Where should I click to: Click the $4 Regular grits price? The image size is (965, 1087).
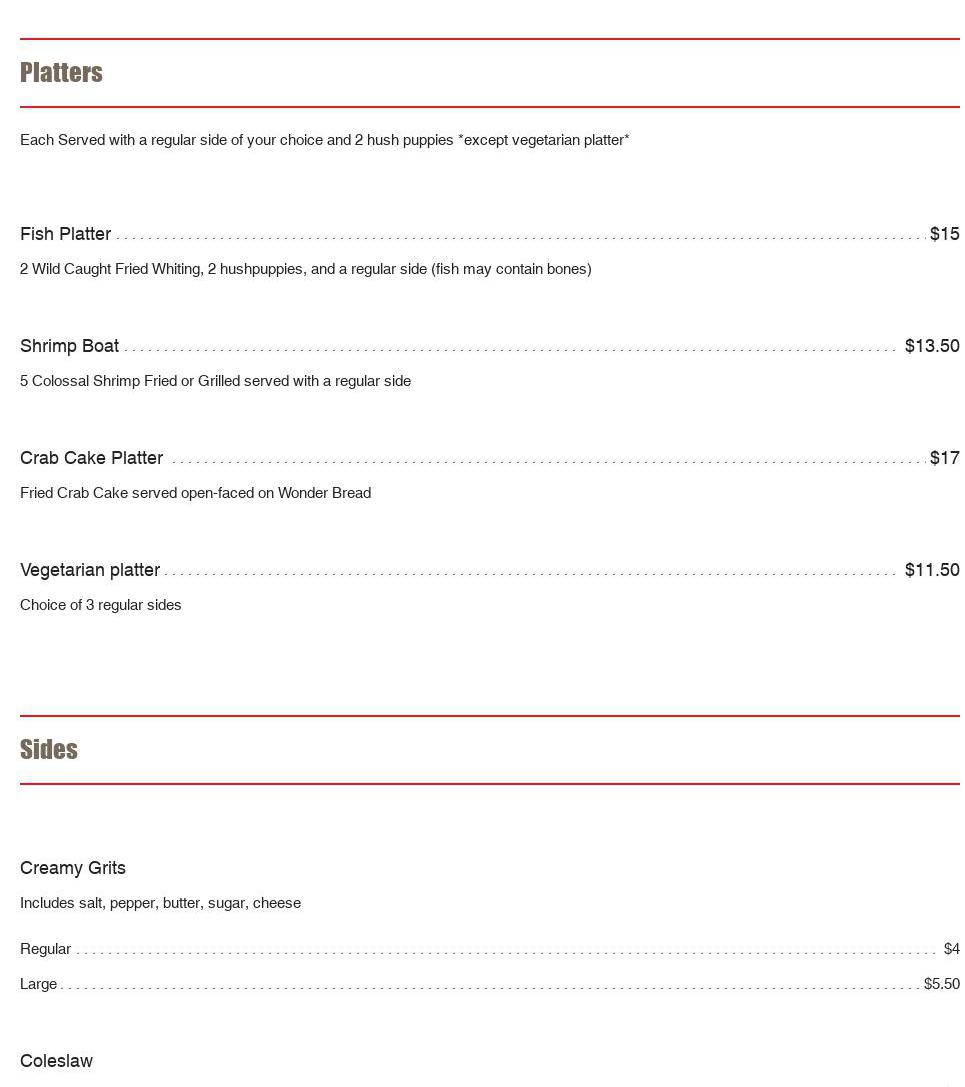coord(951,949)
